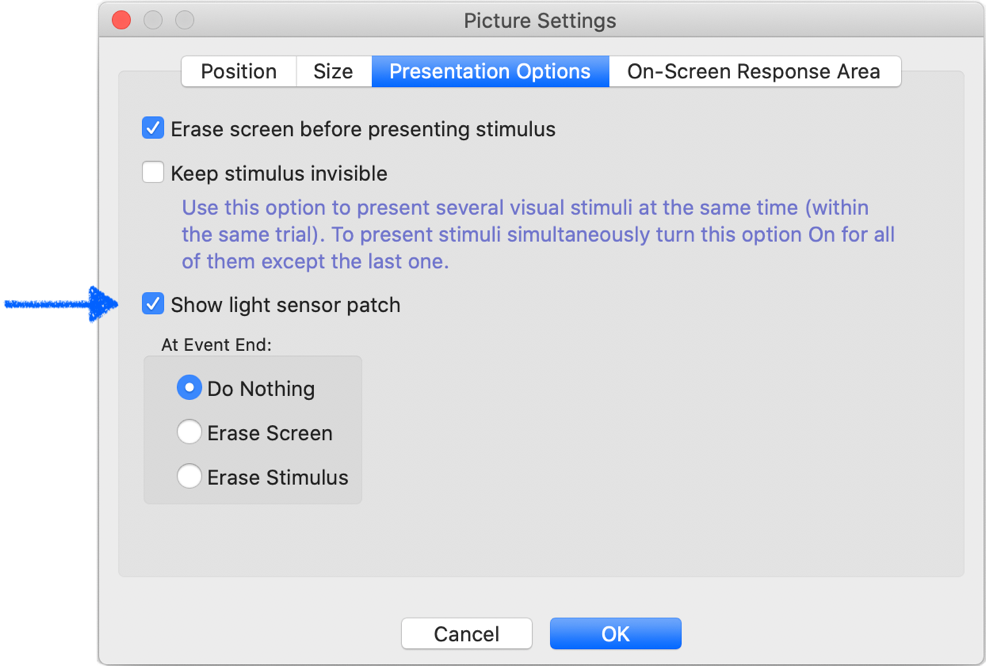
Task: Click the Cancel button
Action: point(466,633)
